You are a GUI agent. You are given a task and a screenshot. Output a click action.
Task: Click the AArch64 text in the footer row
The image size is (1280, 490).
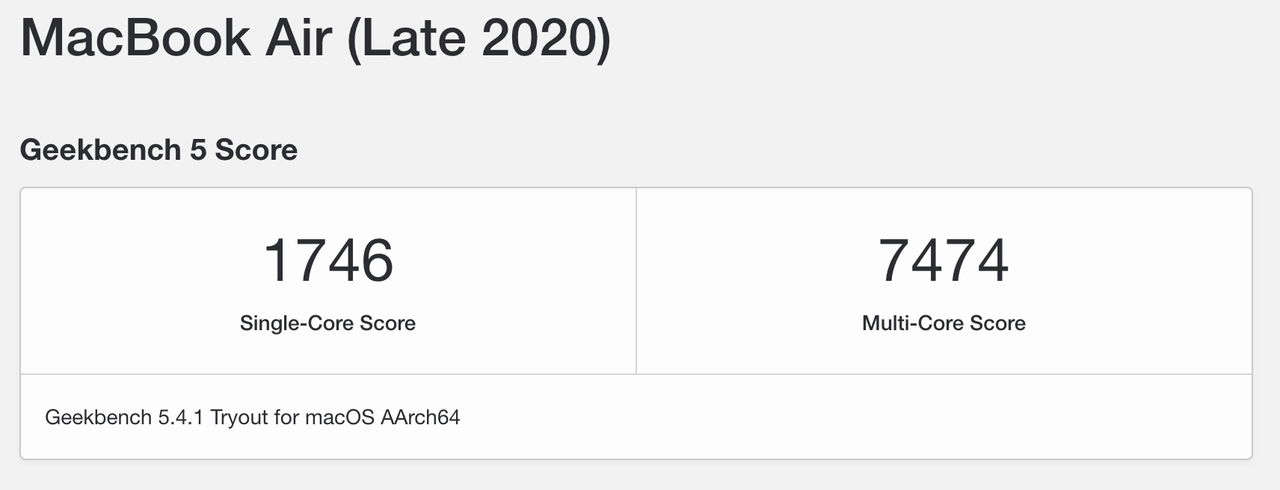coord(420,417)
